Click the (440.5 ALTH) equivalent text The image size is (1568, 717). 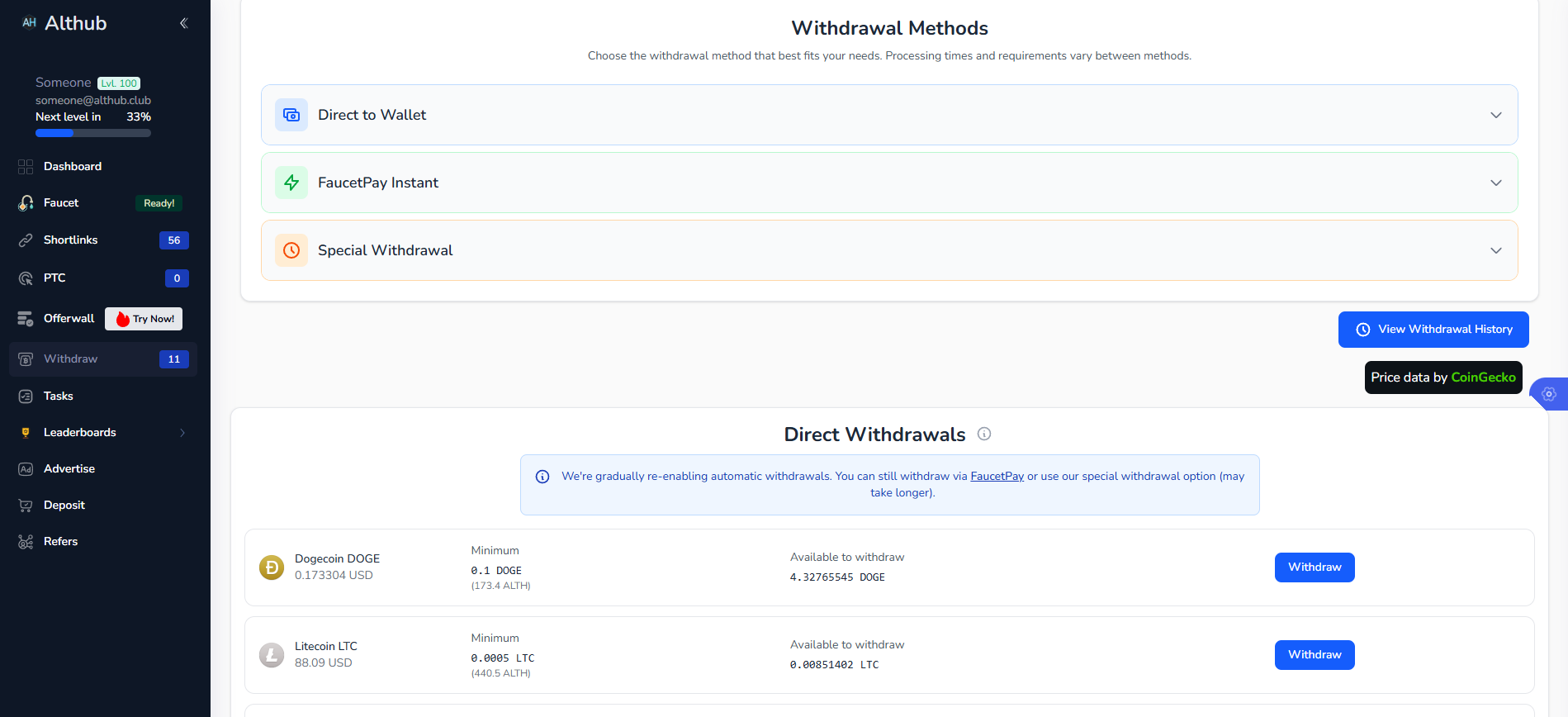tap(500, 674)
